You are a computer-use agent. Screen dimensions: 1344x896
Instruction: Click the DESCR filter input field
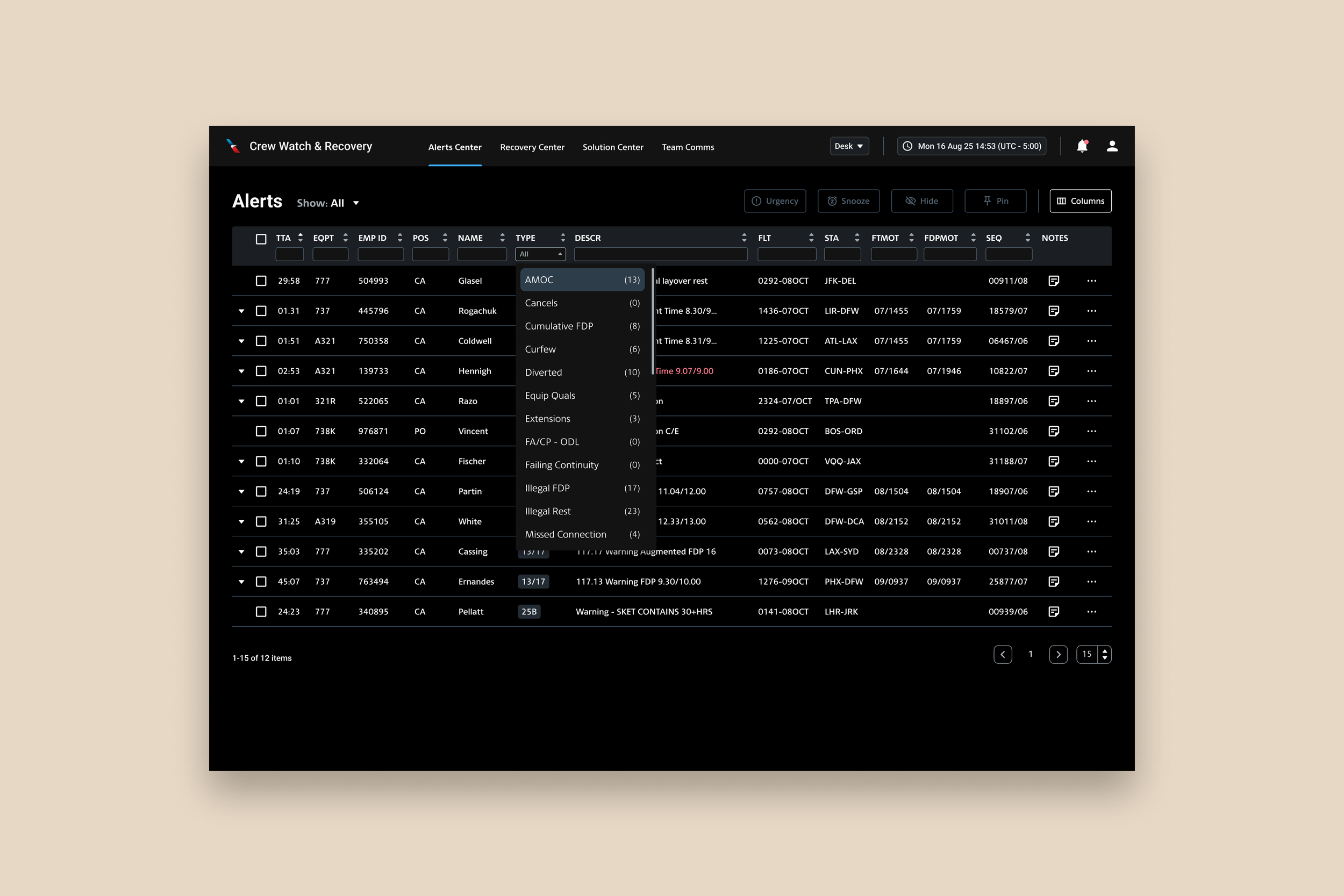(x=661, y=254)
